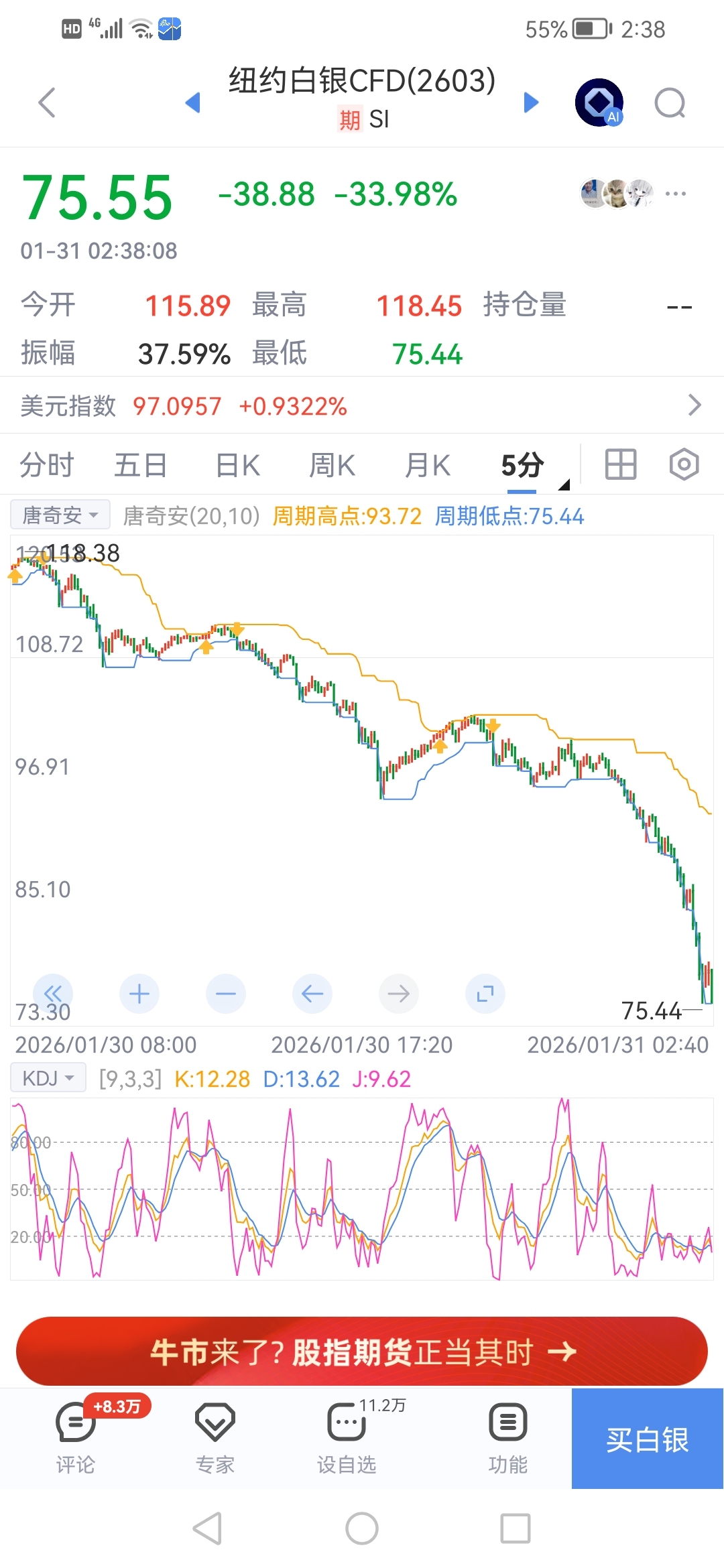This screenshot has height=1568, width=724.
Task: Tap the 买白银 button
Action: pos(648,1439)
